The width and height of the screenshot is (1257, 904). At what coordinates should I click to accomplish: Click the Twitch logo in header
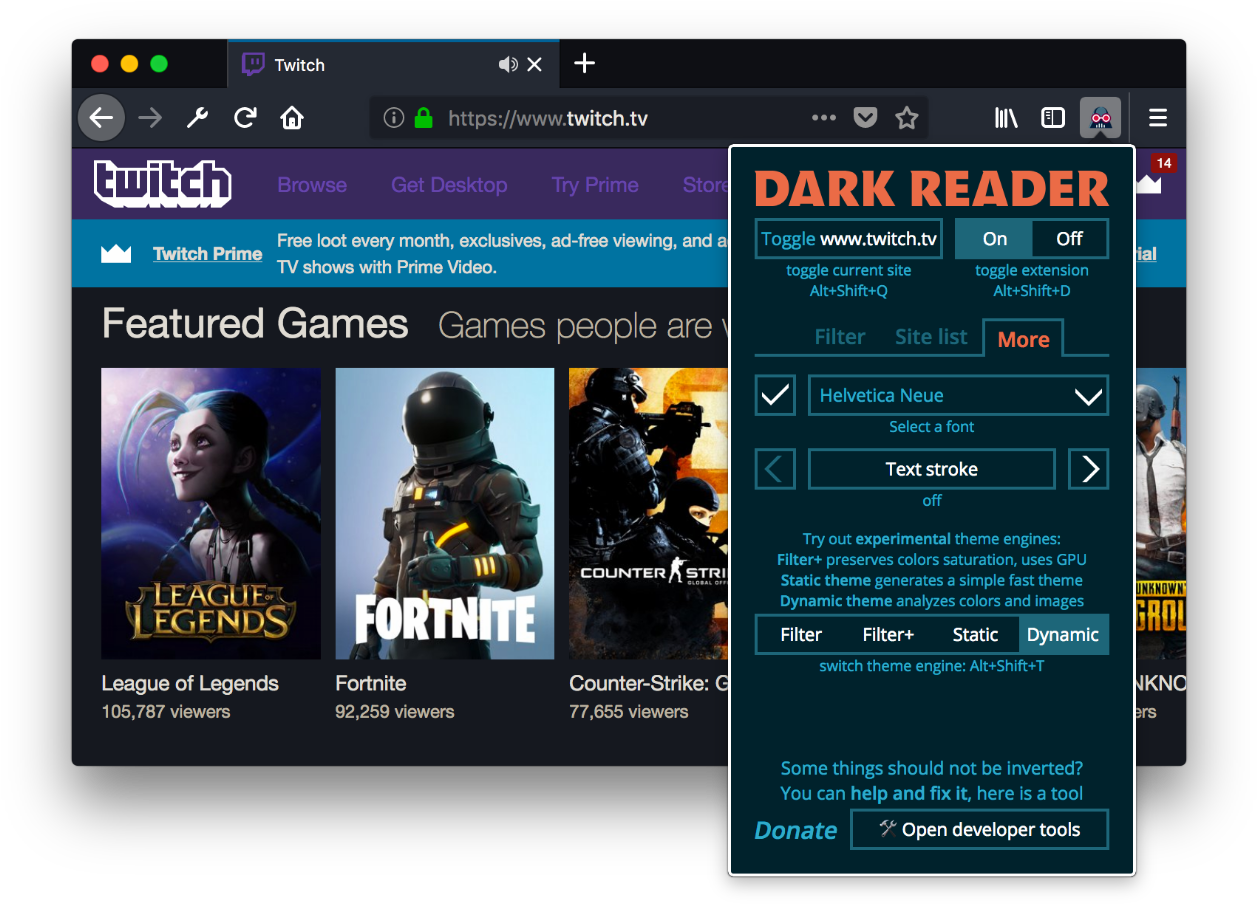163,184
